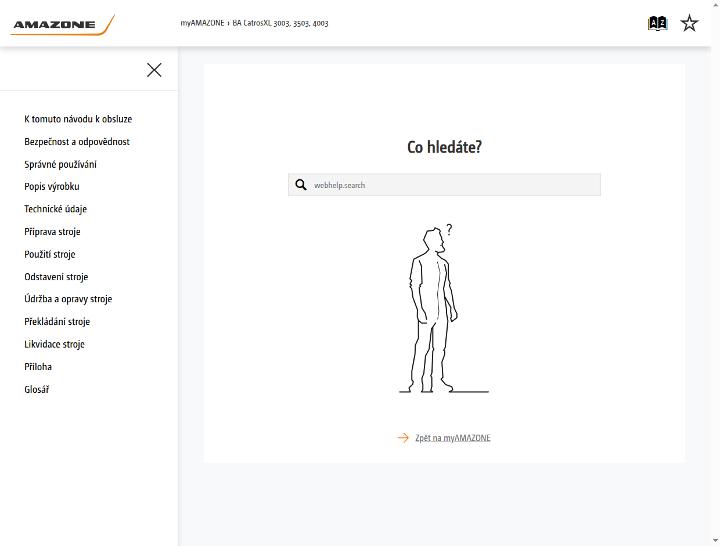Click the favorites star icon

(x=689, y=23)
